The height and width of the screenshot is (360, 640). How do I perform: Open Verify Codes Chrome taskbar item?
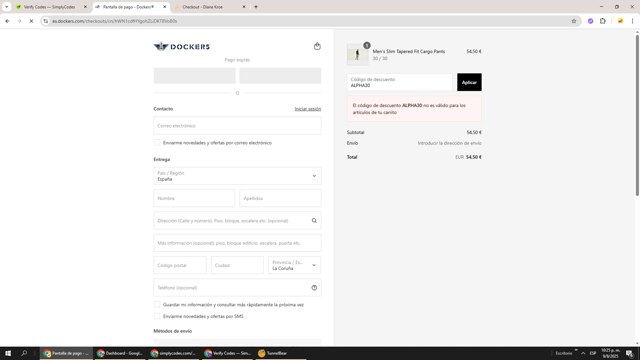tap(227, 353)
